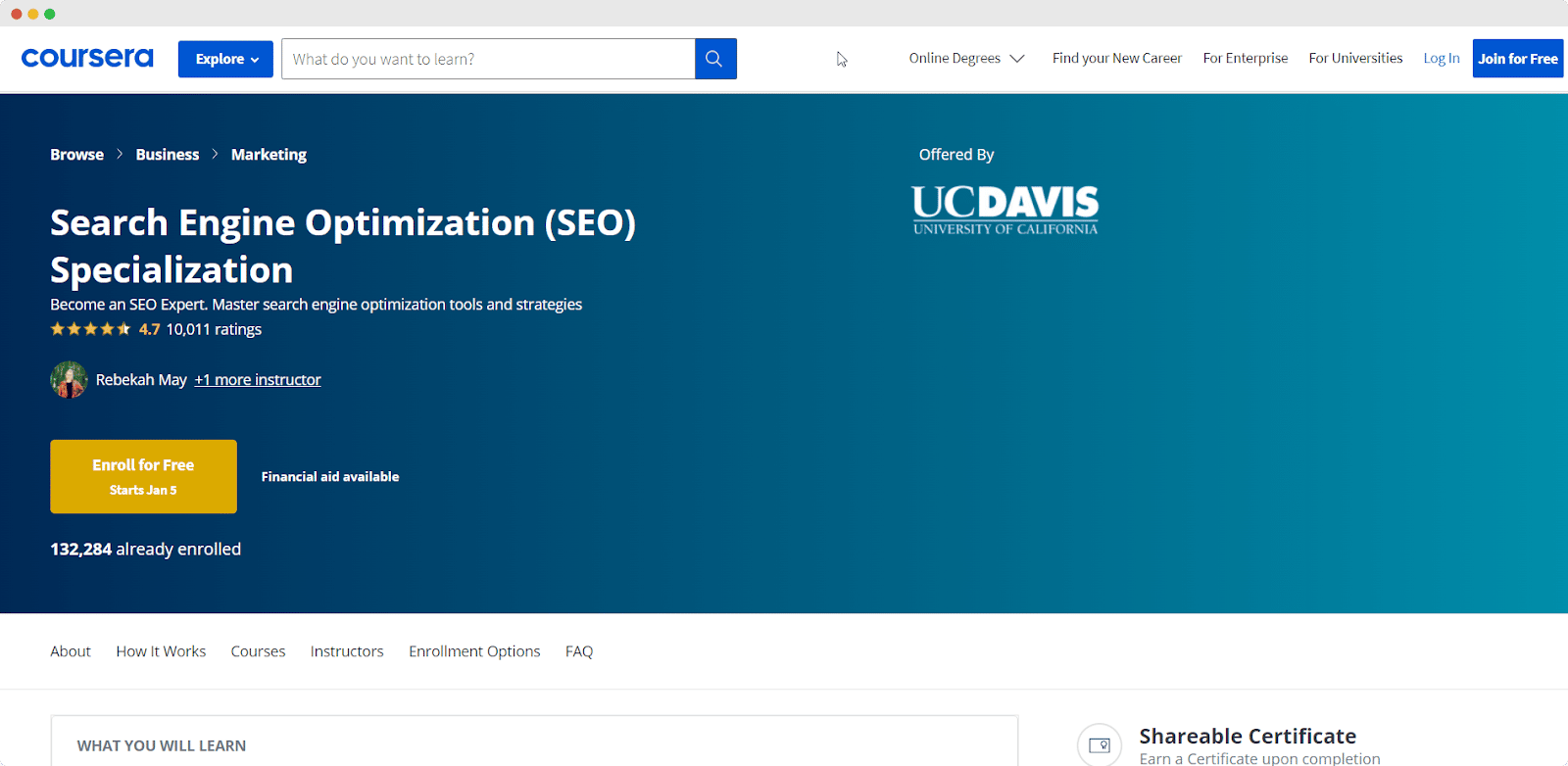Switch to the About tab
1568x766 pixels.
(x=71, y=651)
